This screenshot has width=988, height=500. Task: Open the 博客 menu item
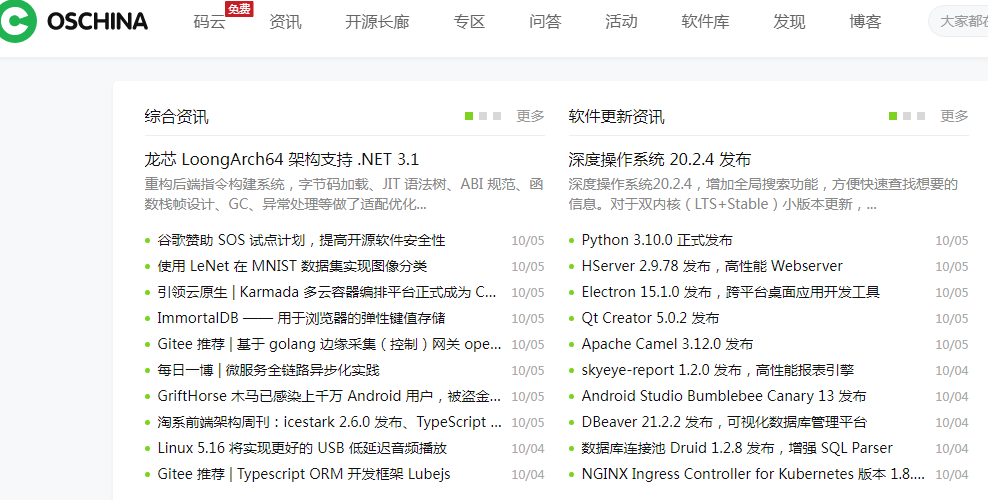point(865,22)
